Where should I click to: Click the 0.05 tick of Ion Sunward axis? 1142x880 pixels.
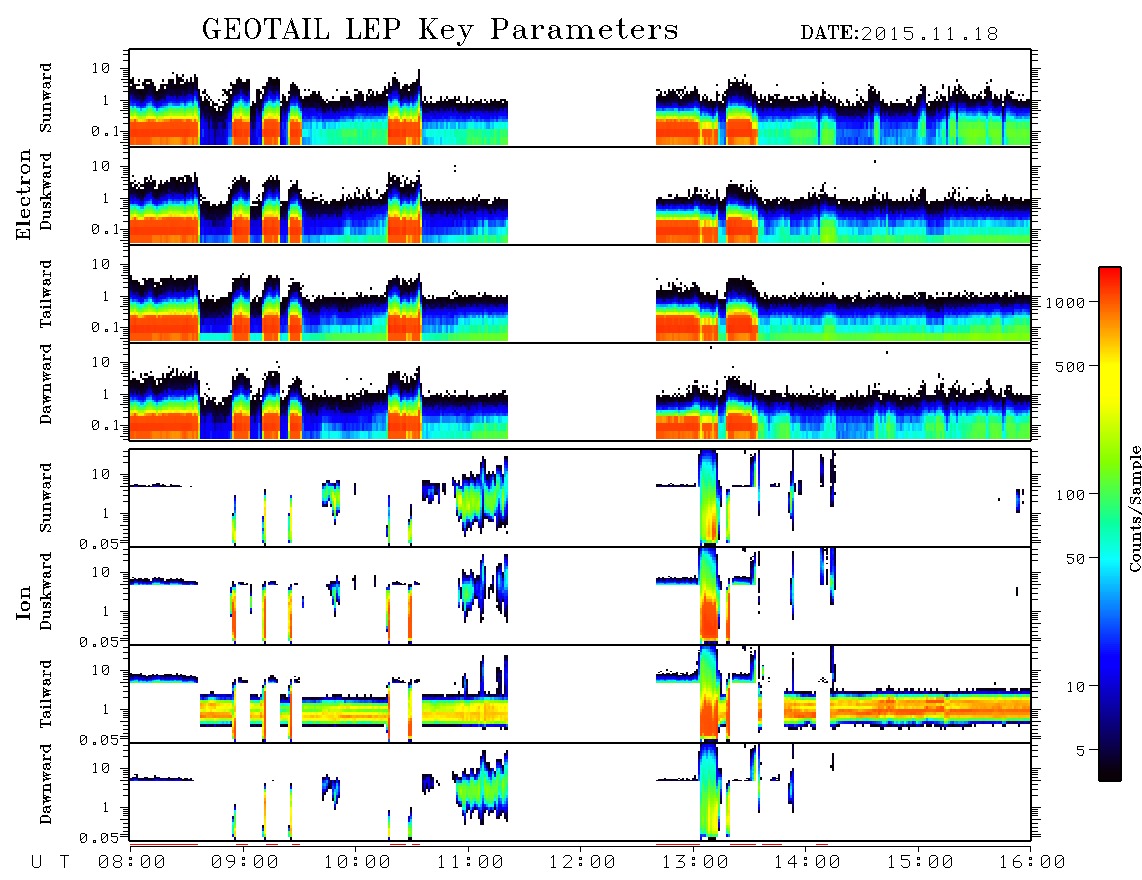pyautogui.click(x=98, y=543)
